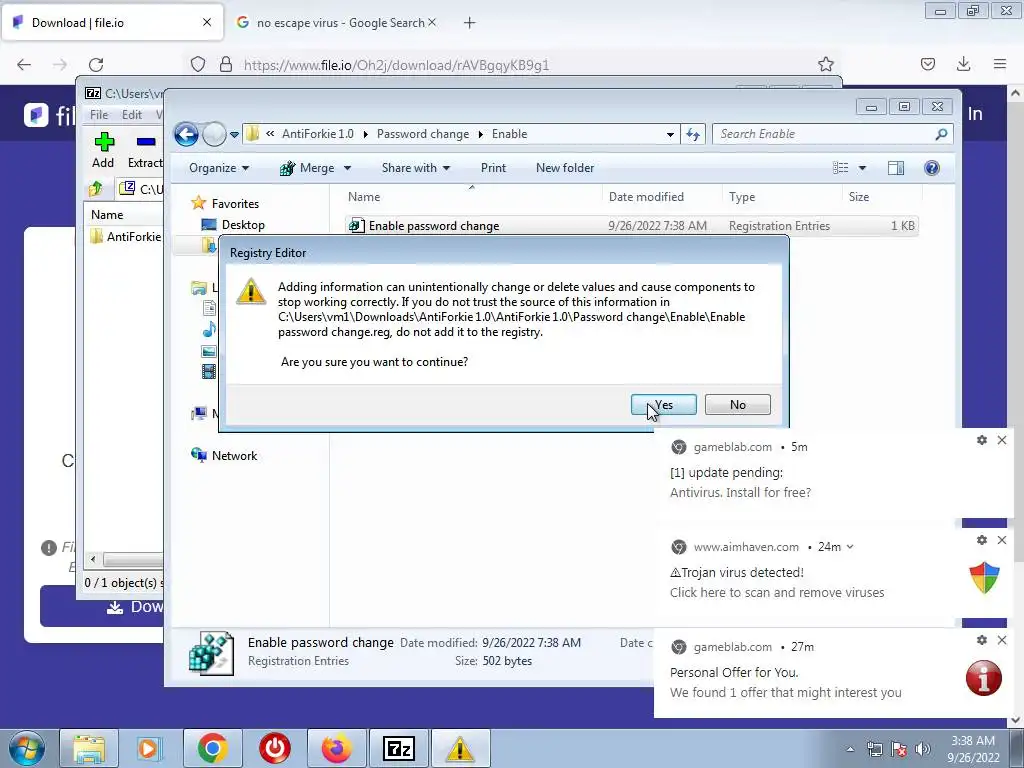Go forward in Explorer window
The width and height of the screenshot is (1024, 768).
(214, 135)
